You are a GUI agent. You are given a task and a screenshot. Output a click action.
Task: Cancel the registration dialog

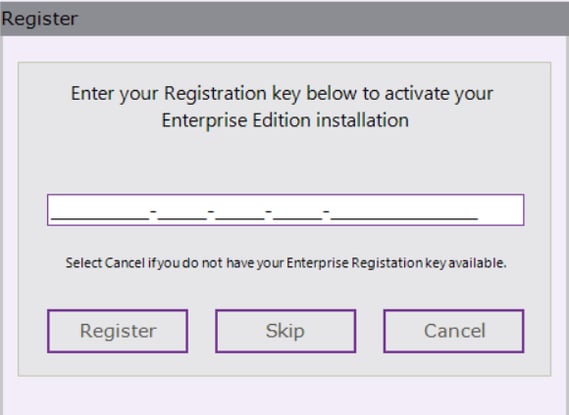click(454, 331)
